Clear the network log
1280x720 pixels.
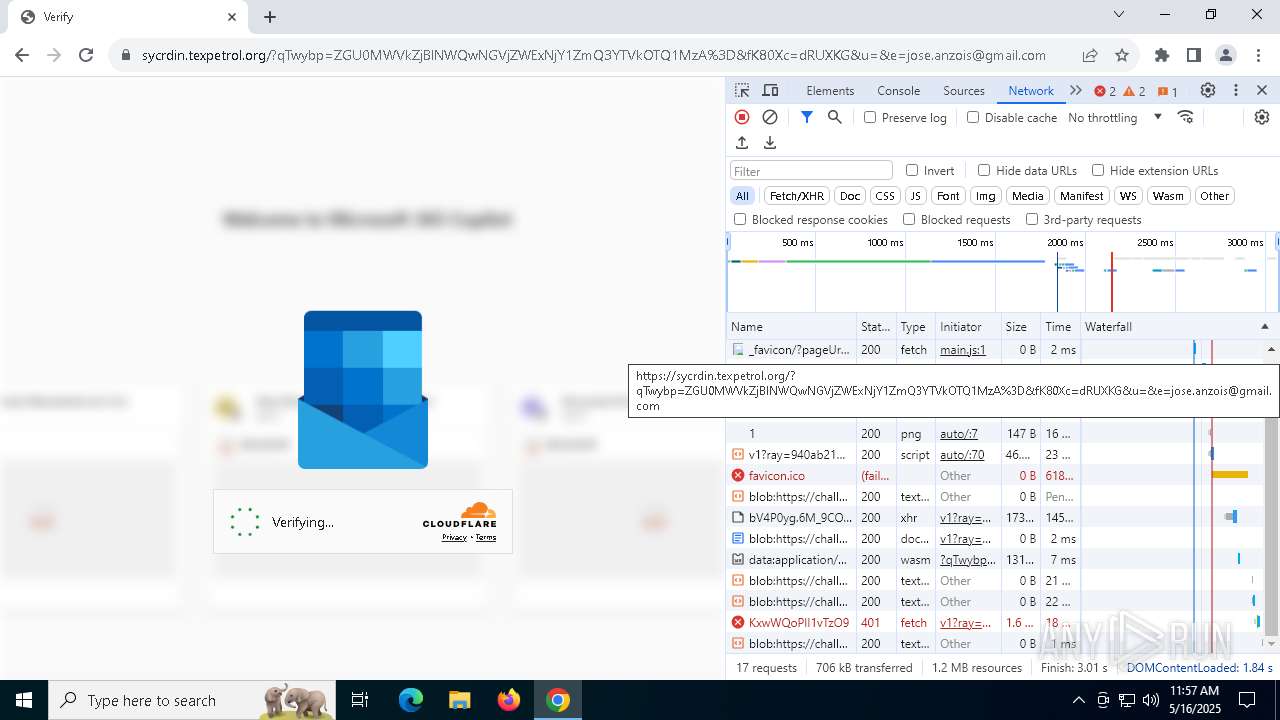(770, 117)
